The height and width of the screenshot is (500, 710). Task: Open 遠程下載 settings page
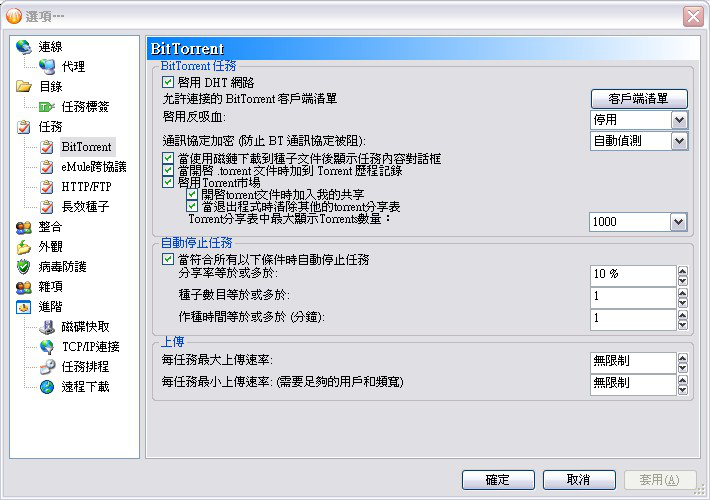tap(86, 387)
